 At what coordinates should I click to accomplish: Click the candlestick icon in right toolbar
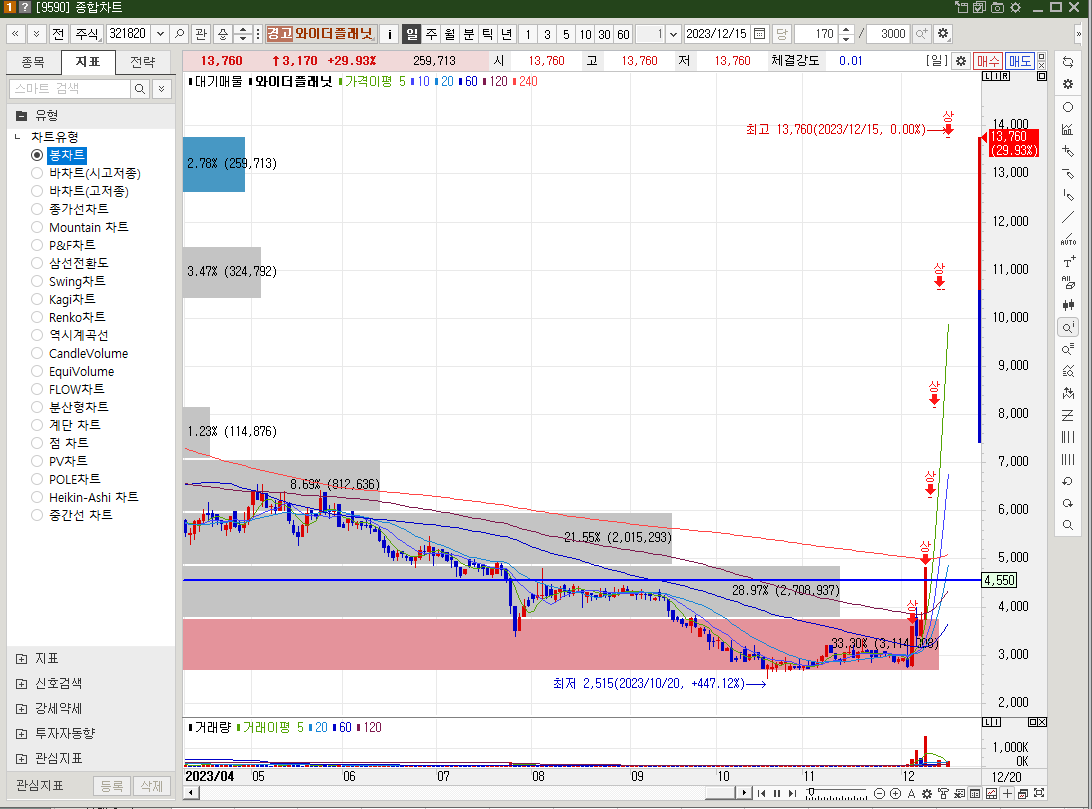click(1068, 305)
